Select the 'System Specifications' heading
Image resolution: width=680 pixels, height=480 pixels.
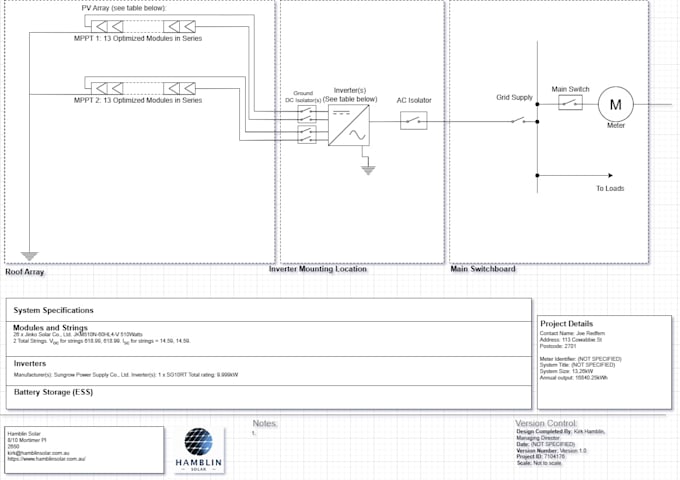coord(53,310)
